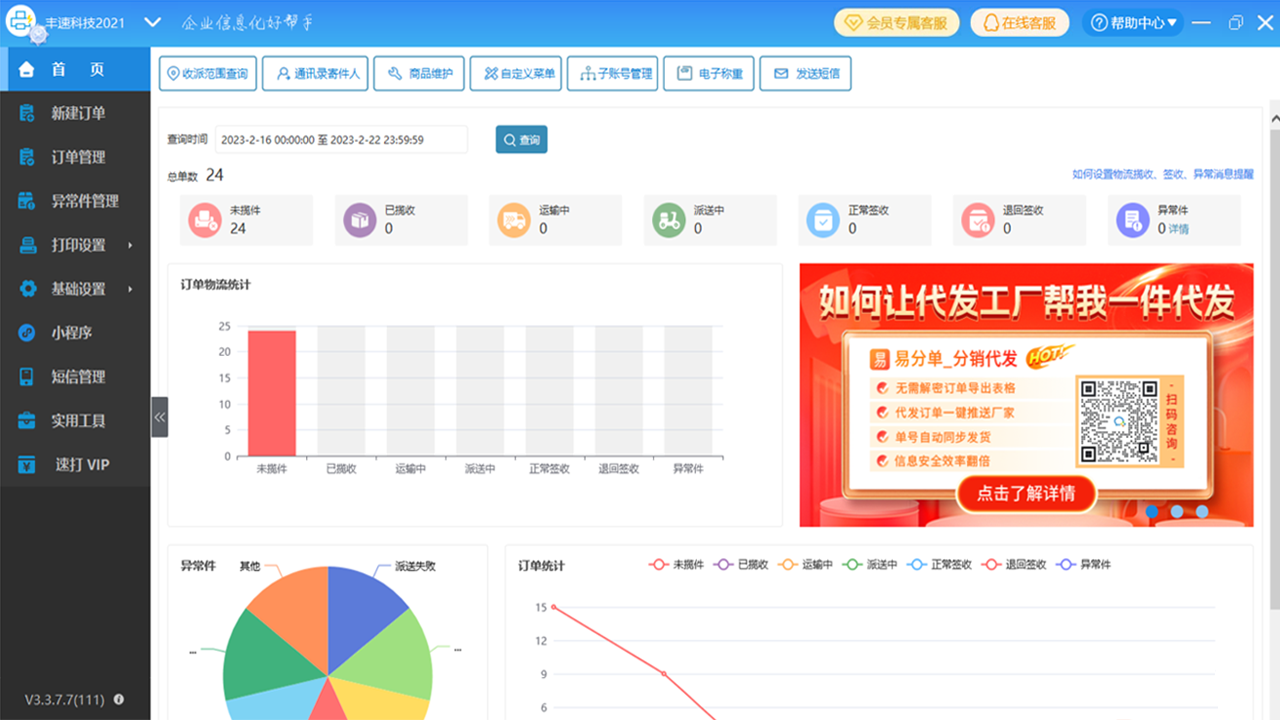Click the 正常签收 status icon
This screenshot has height=720, width=1280.
point(824,220)
